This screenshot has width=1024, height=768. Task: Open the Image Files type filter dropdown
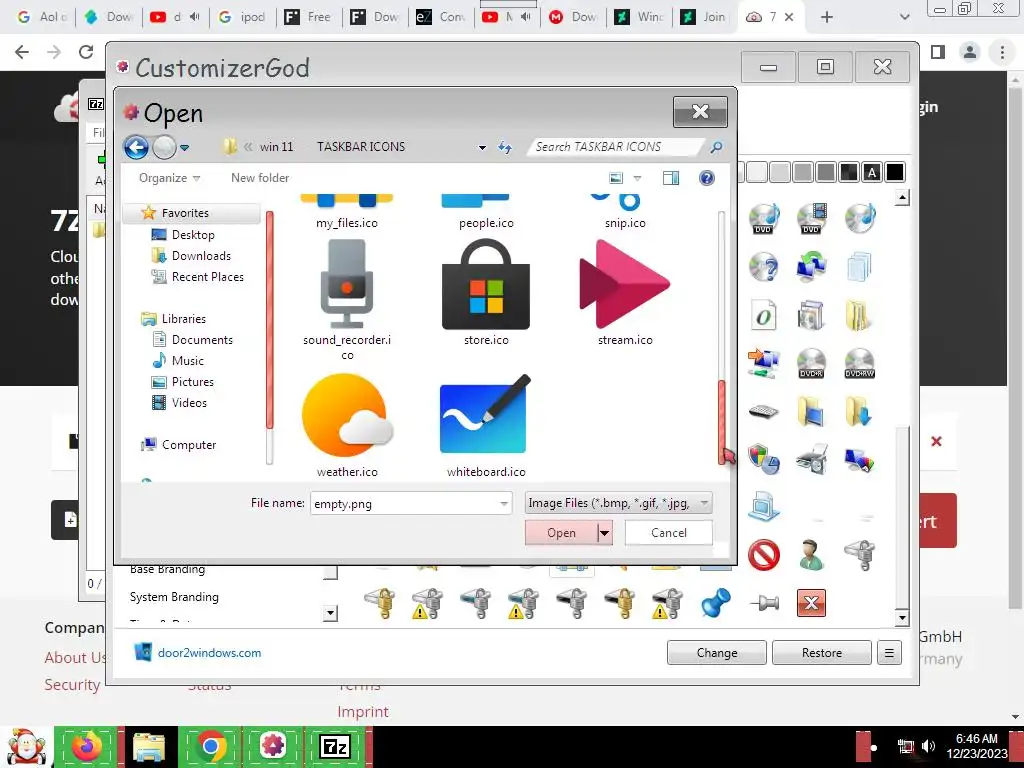pos(618,503)
